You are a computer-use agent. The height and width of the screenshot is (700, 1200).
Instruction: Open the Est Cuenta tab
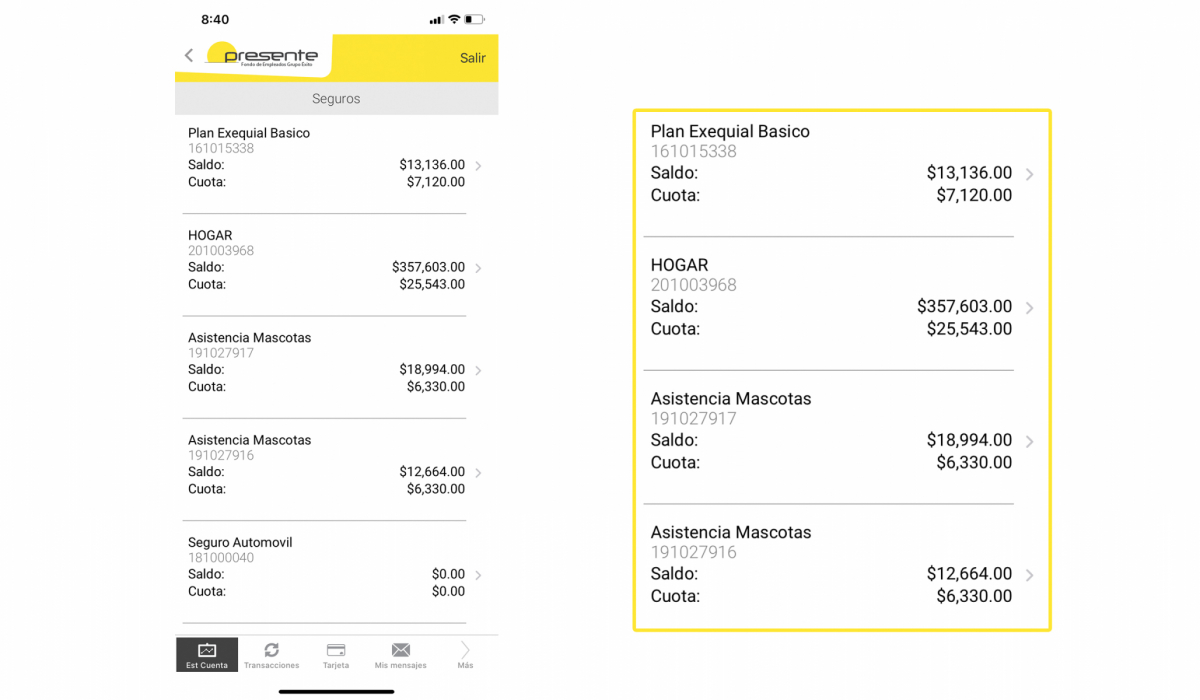(207, 655)
